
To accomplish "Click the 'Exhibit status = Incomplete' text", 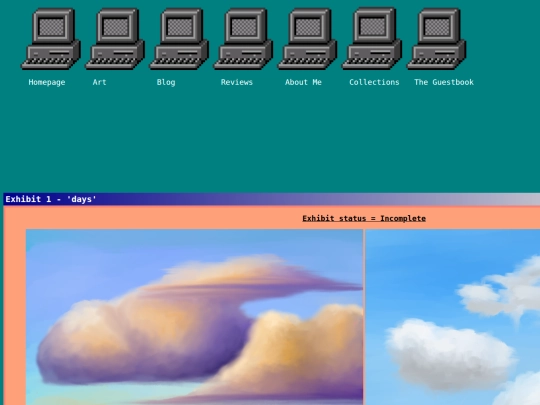I will (x=364, y=218).
